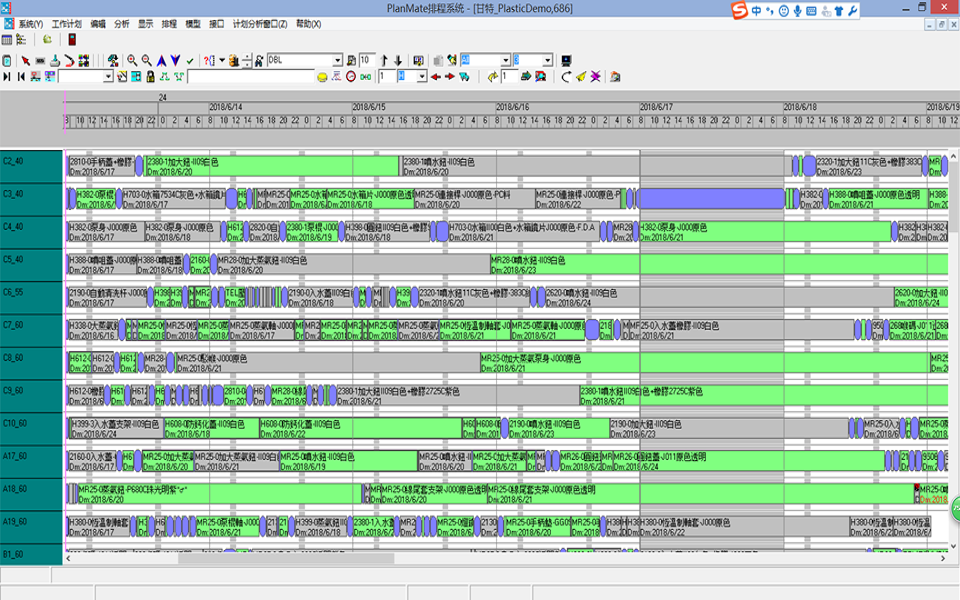Click the black circular refresh arrow icon
Screen dimensions: 960x600
click(x=566, y=77)
